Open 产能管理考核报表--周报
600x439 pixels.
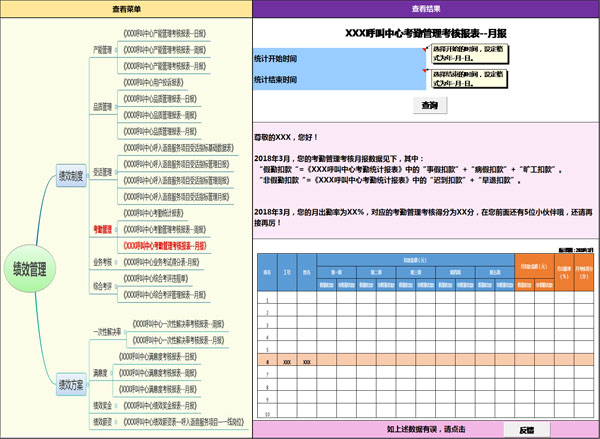click(165, 50)
